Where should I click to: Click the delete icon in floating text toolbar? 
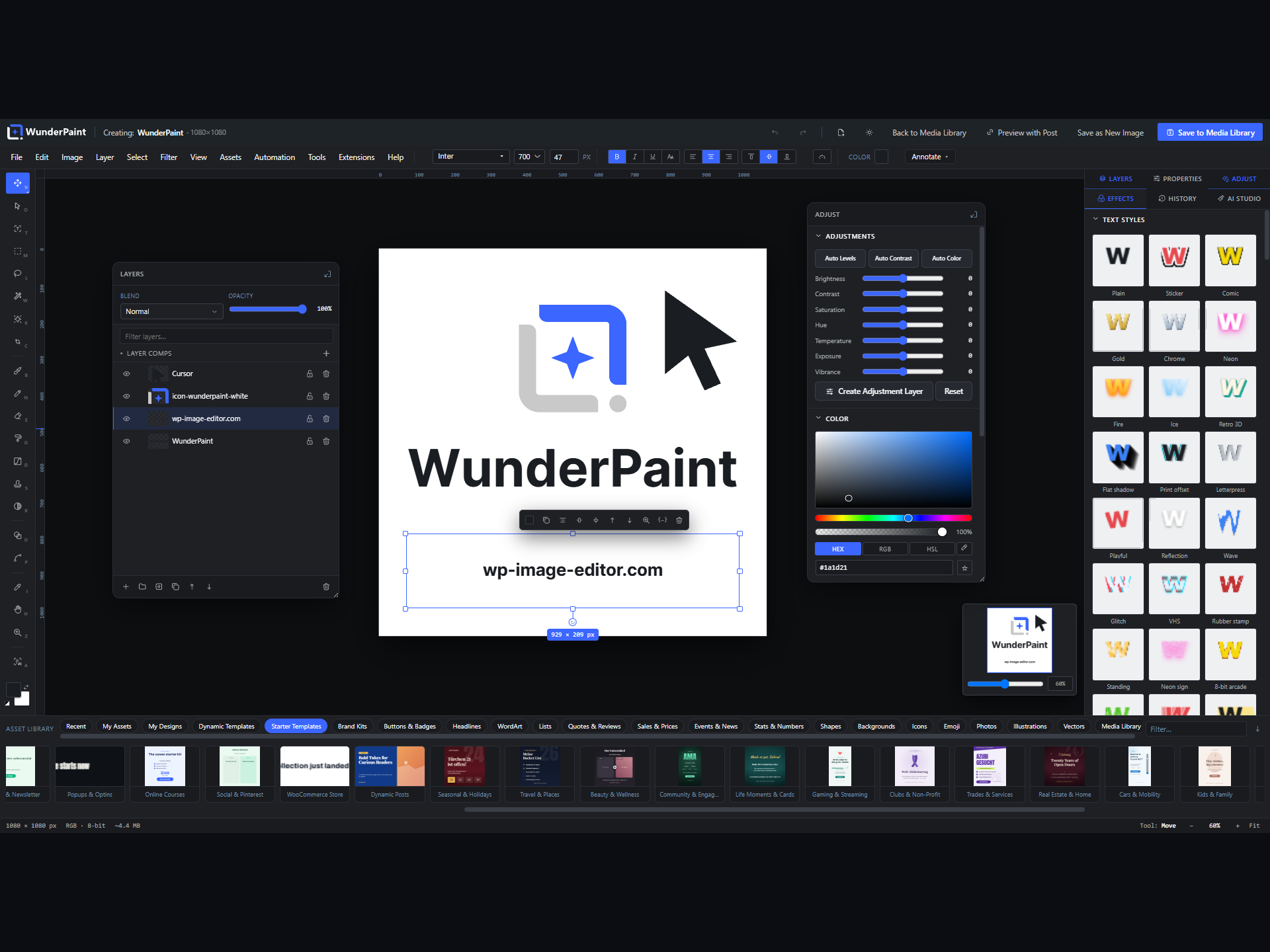(679, 520)
